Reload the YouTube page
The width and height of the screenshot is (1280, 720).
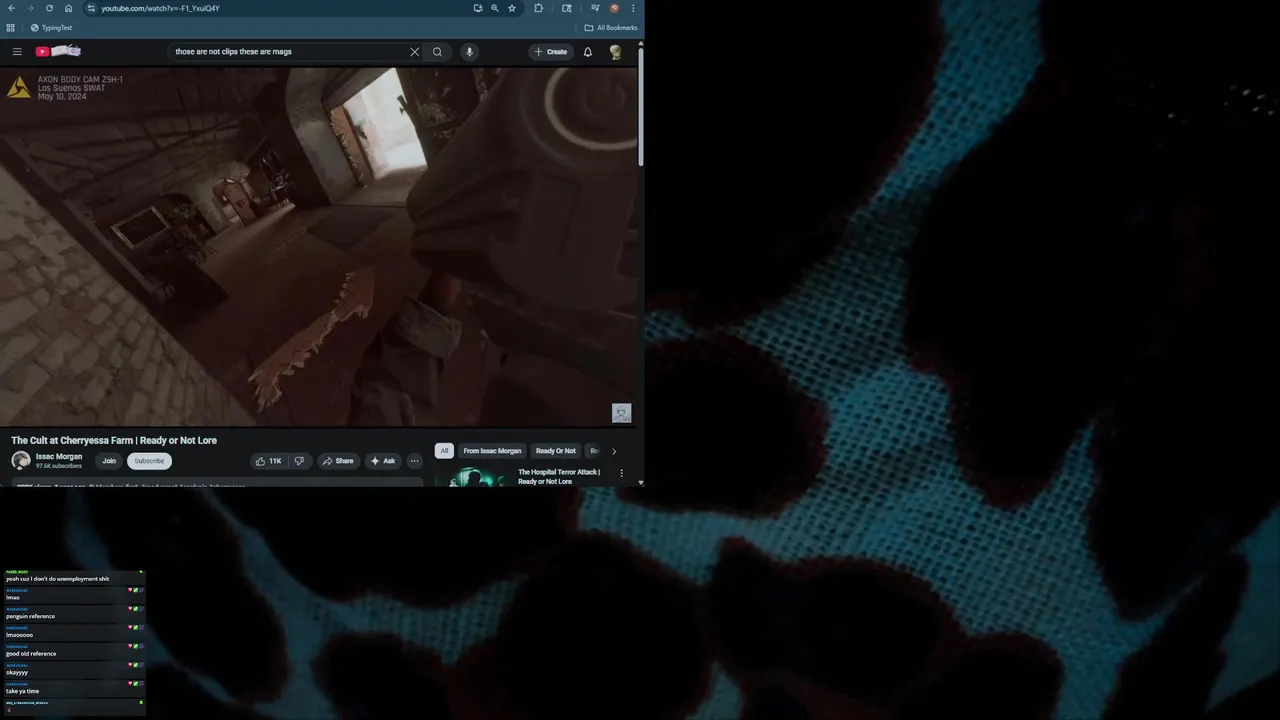(49, 8)
